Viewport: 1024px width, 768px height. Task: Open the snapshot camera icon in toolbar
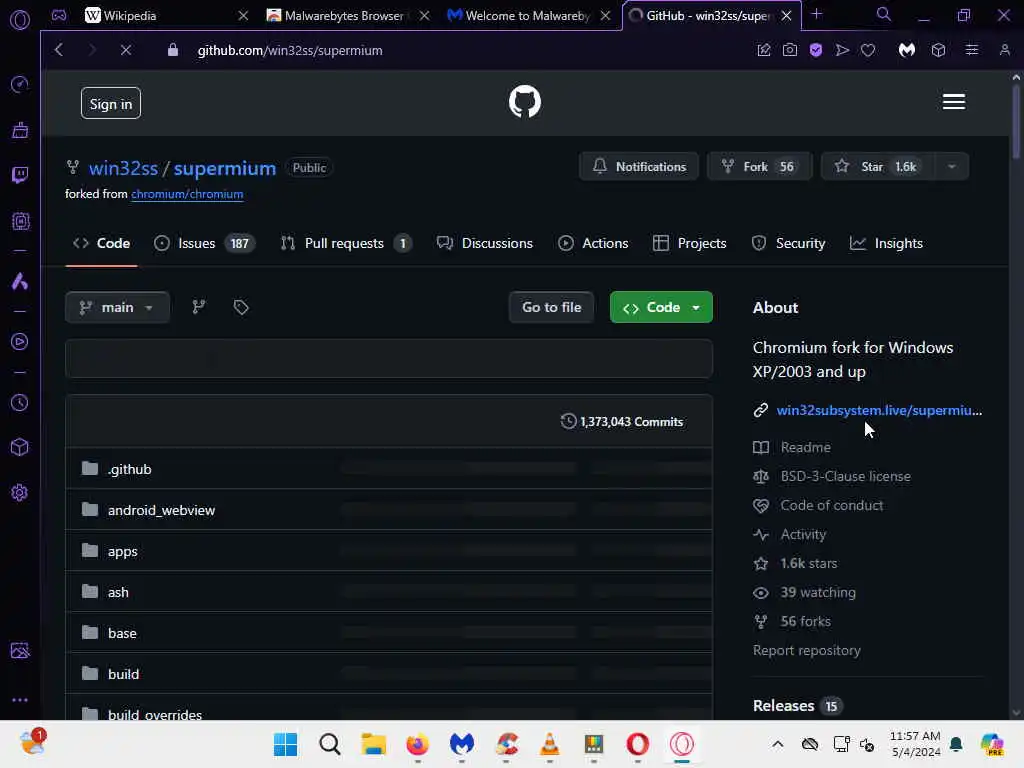click(x=790, y=50)
